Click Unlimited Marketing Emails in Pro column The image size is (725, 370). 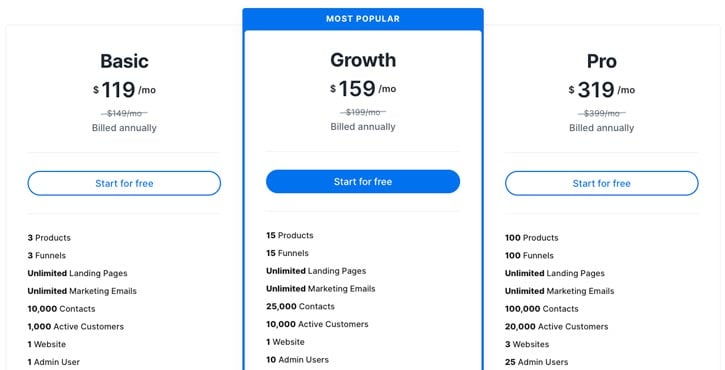(559, 291)
